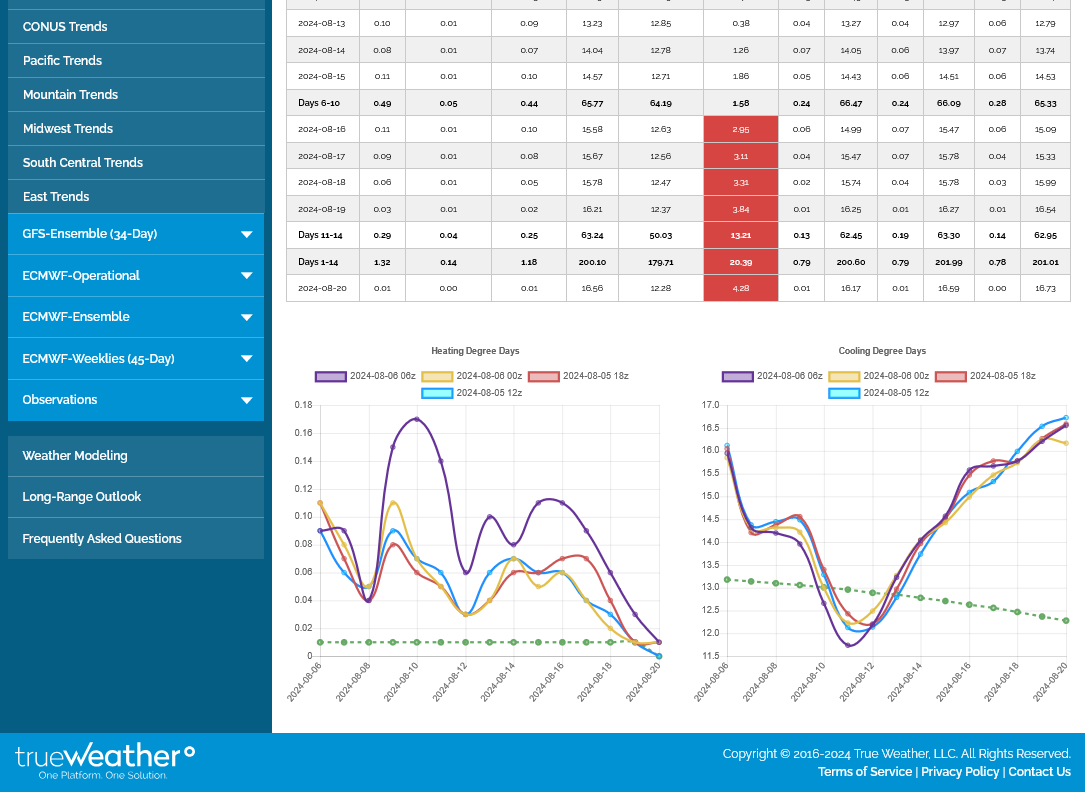The width and height of the screenshot is (1085, 792).
Task: Expand the GFS-Ensemble (34-Day) menu
Action: 136,234
